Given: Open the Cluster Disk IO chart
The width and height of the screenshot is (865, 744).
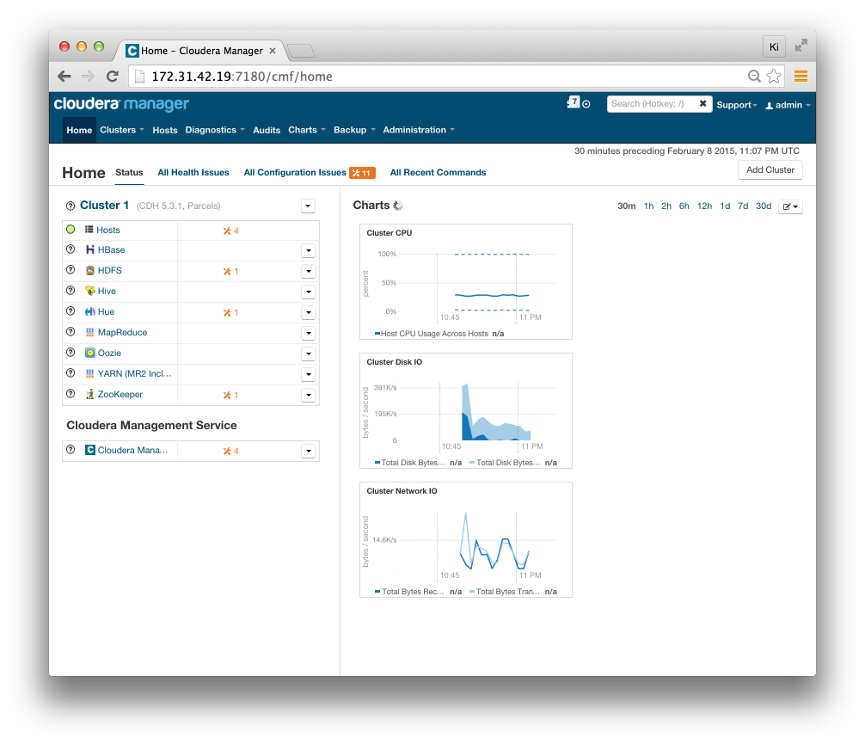Looking at the screenshot, I should (x=466, y=411).
